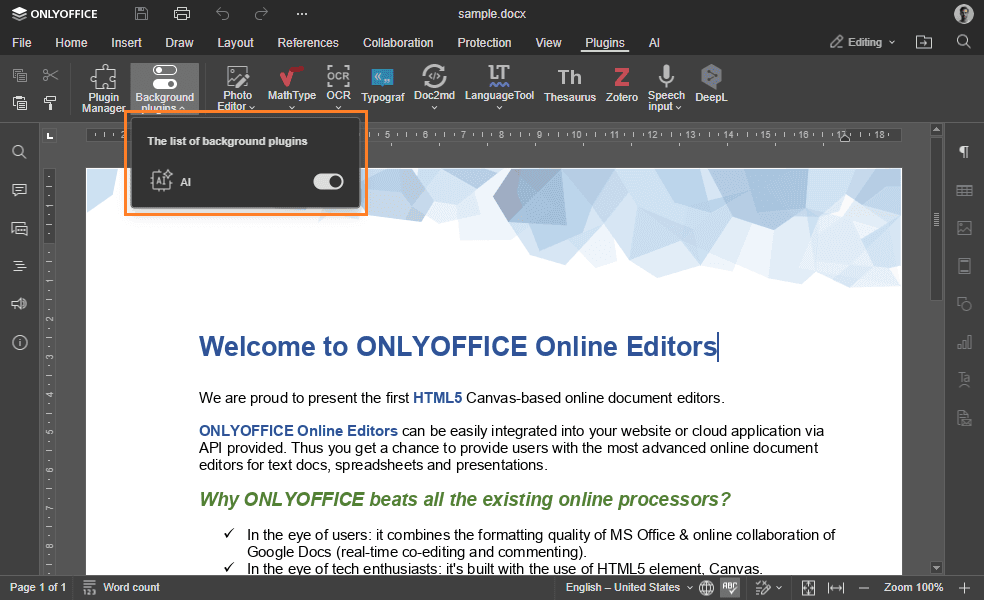This screenshot has height=600, width=984.
Task: Open the Zotero plugin
Action: tap(621, 86)
